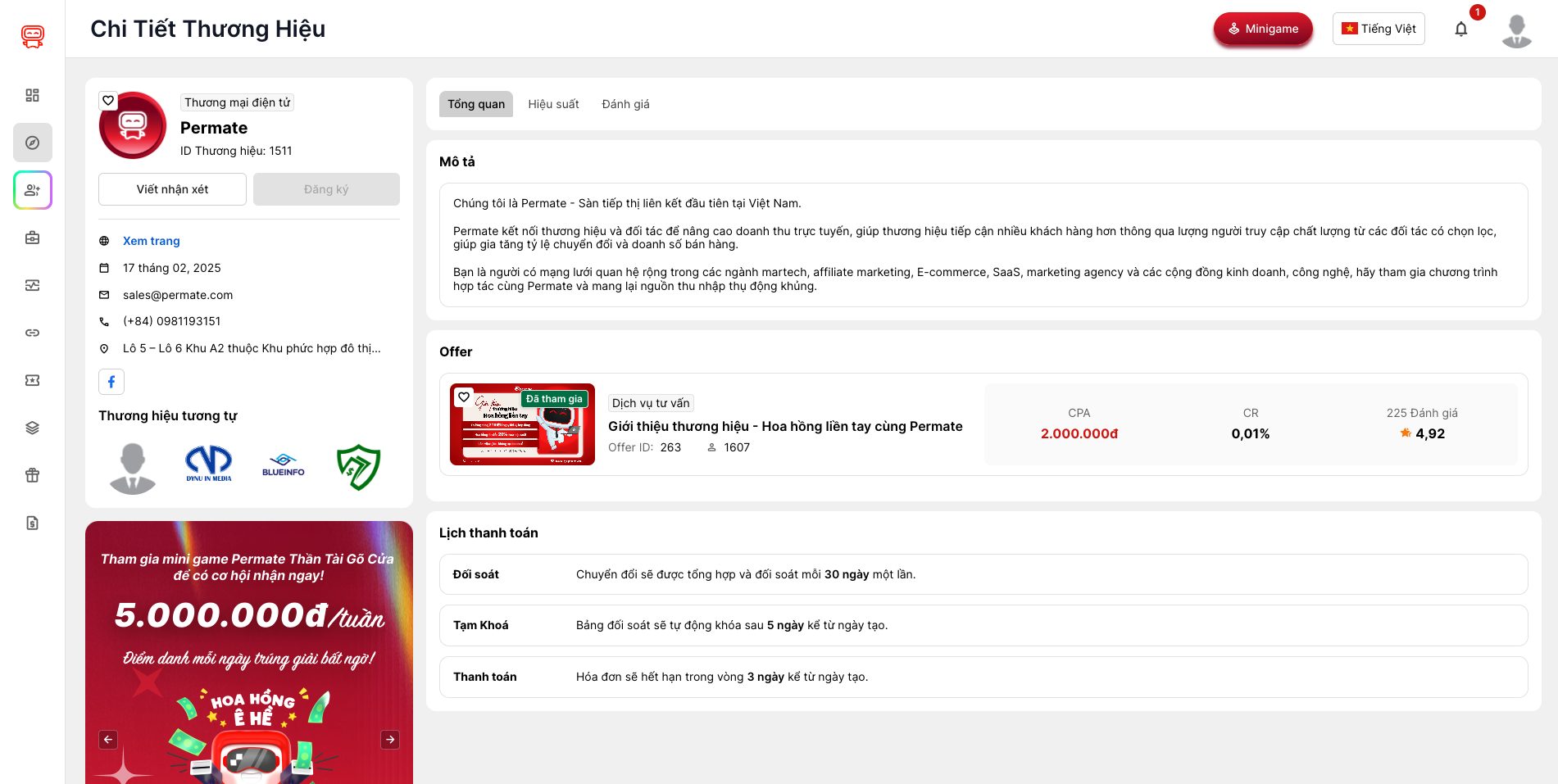Click the Đăng ký button

(x=326, y=189)
